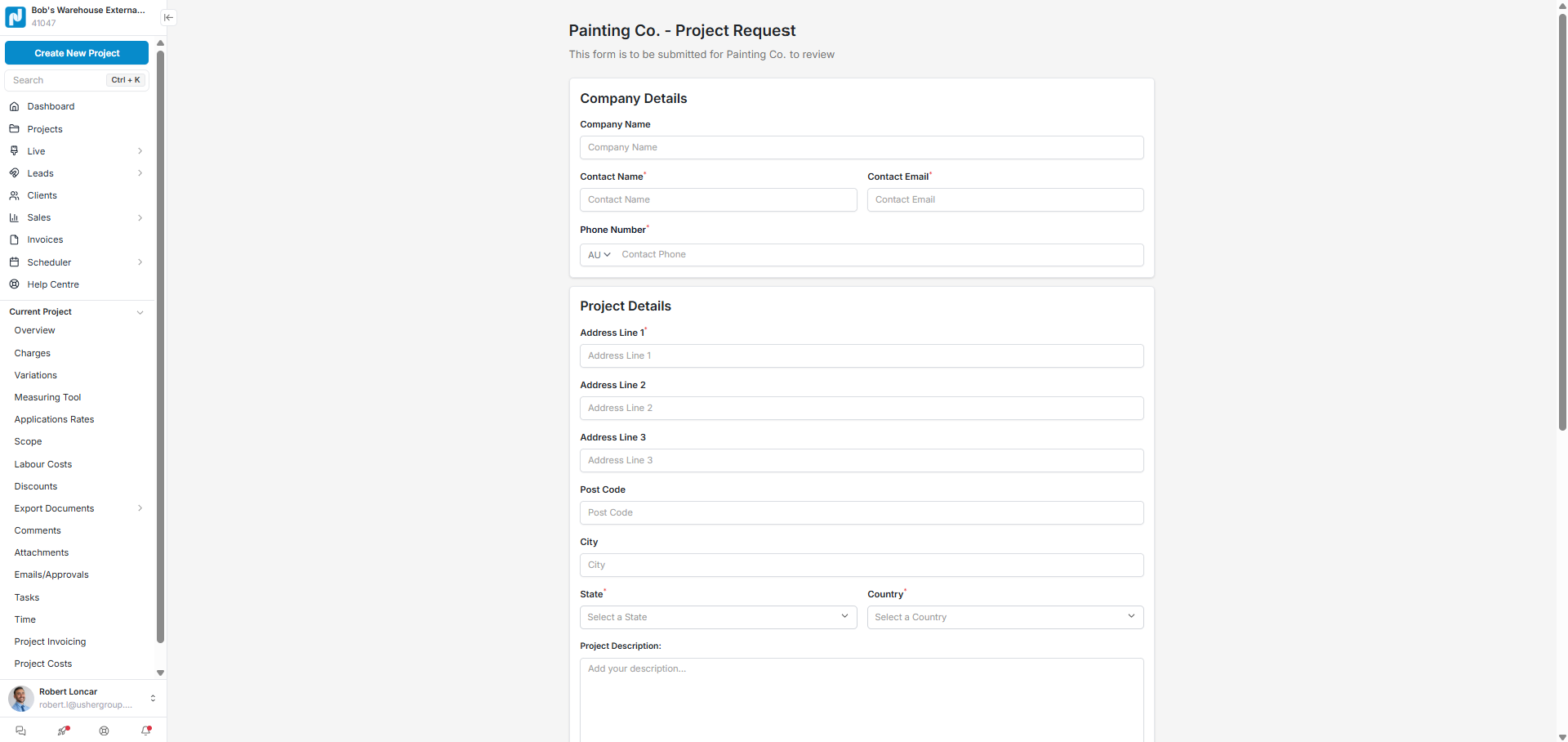This screenshot has width=1568, height=742.
Task: Open the Measuring Tool page
Action: click(47, 397)
